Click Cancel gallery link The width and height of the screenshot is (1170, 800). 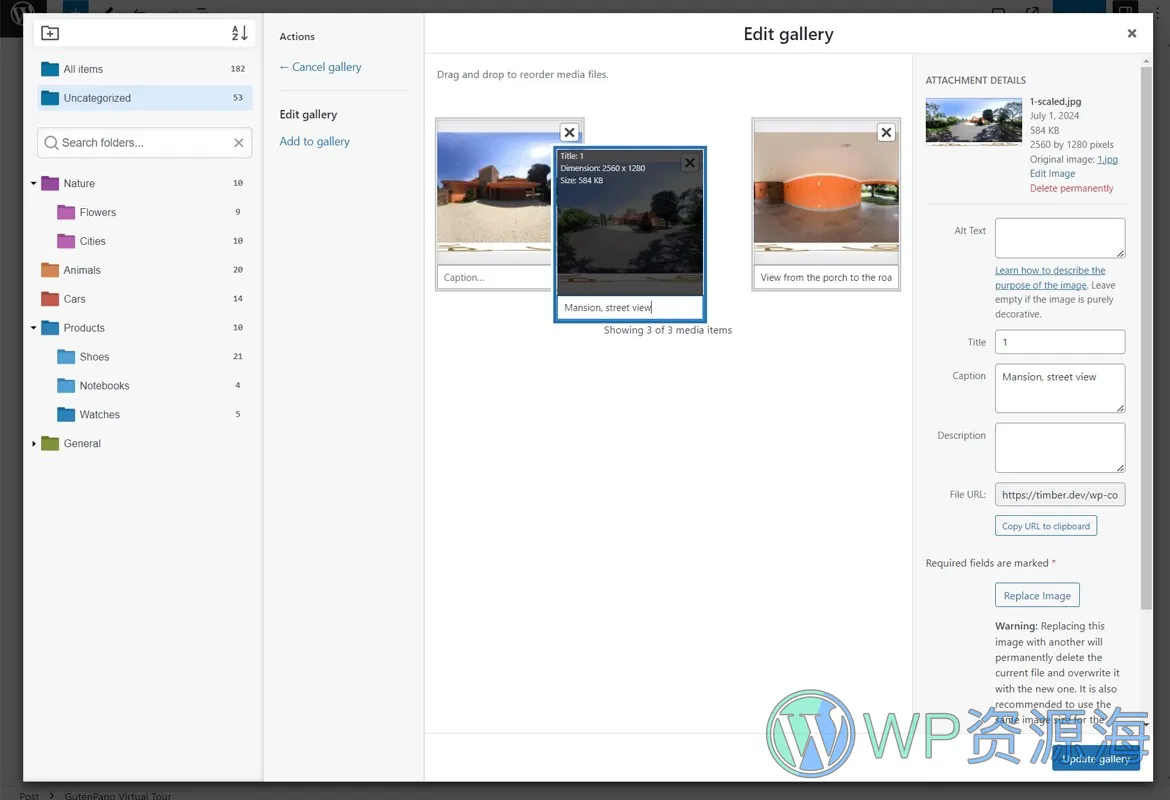[x=320, y=67]
